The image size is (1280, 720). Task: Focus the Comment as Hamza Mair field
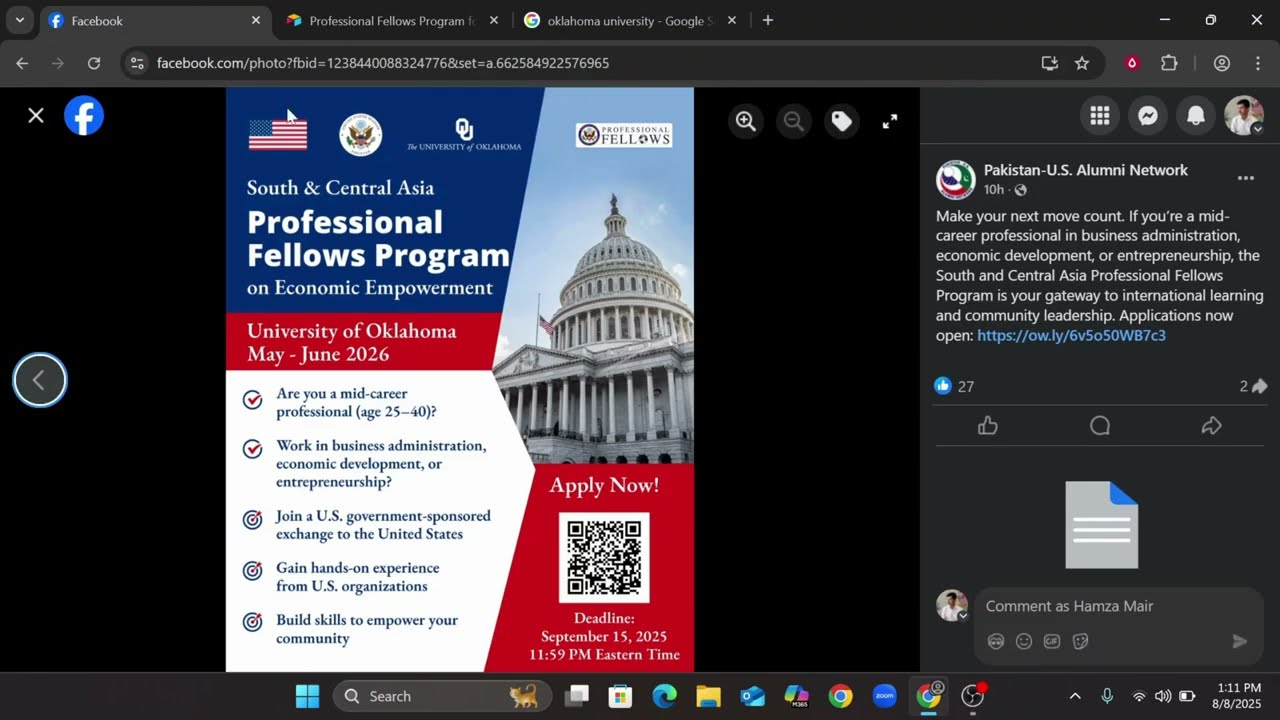[x=1118, y=606]
